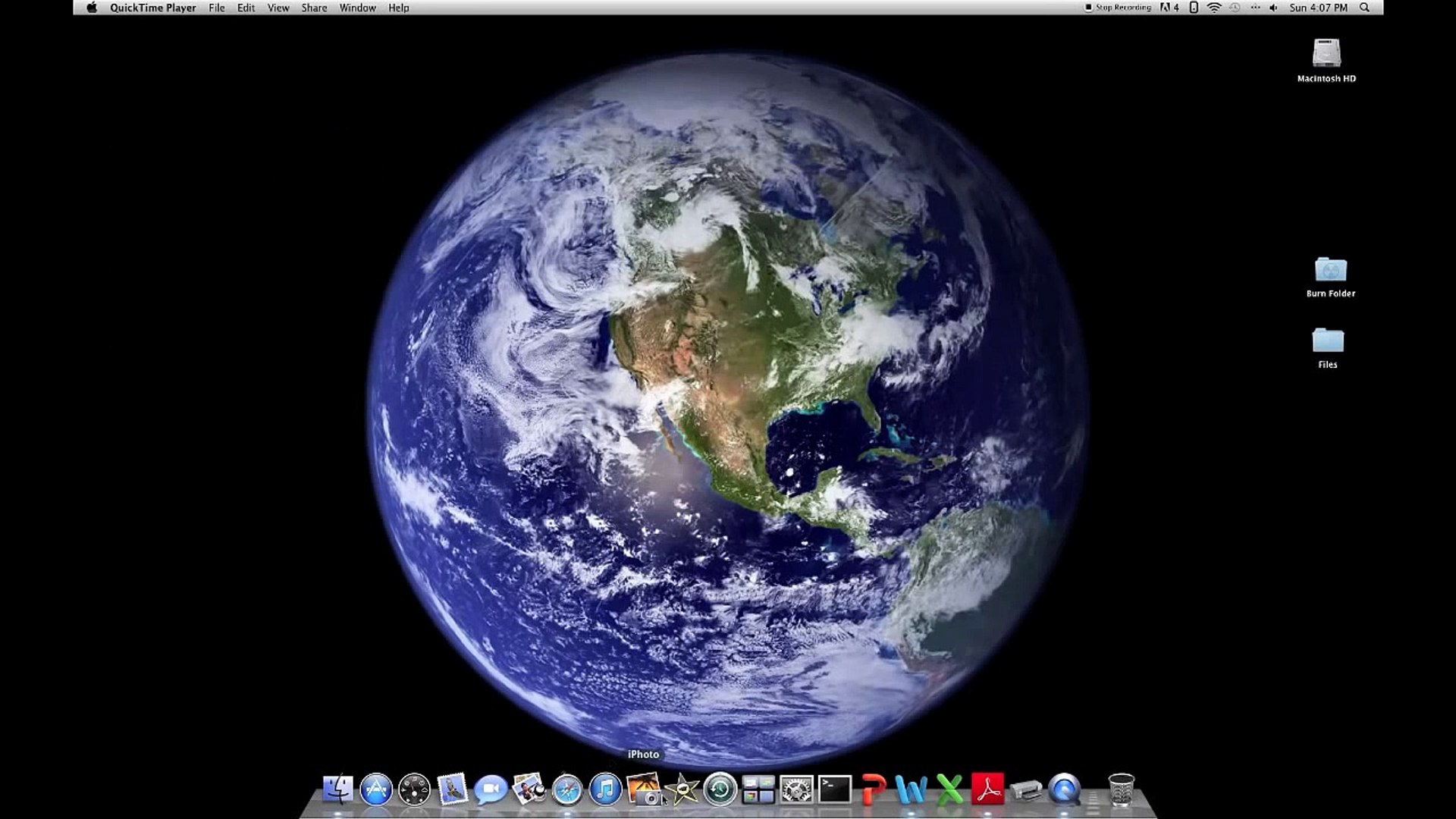Open the Wi-Fi status menu

1214,8
